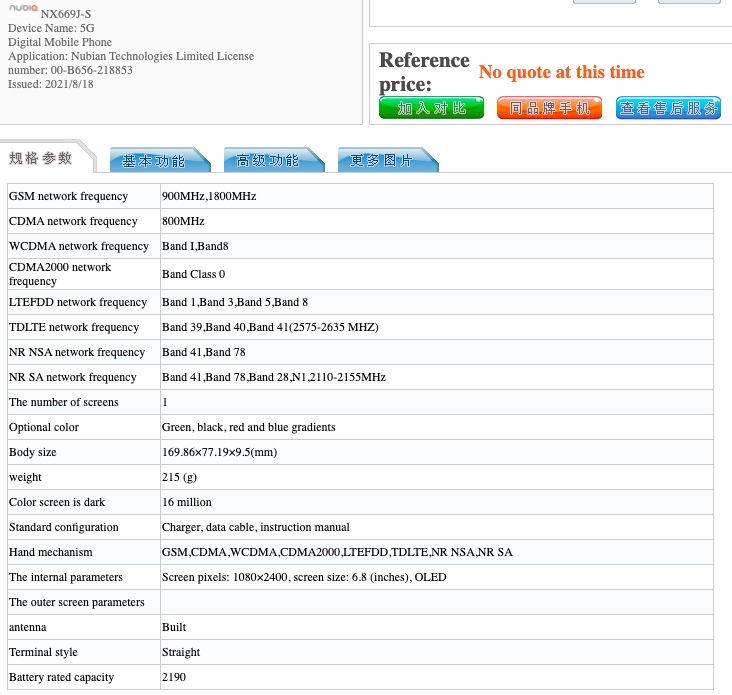Click the orange 同品牌手机 button
This screenshot has width=732, height=695.
[549, 108]
